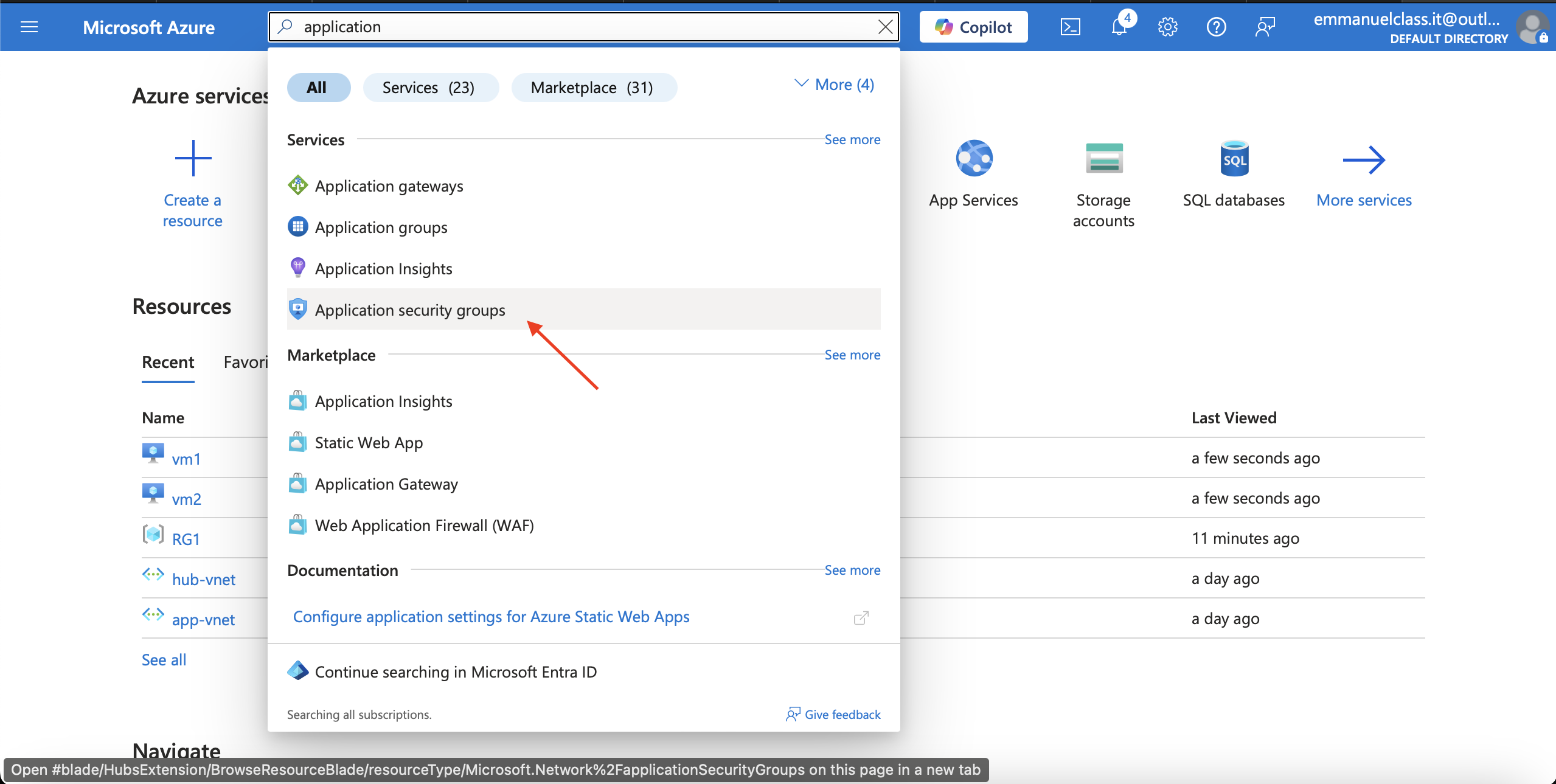Open the feedback icon in header
1556x784 pixels.
1265,27
